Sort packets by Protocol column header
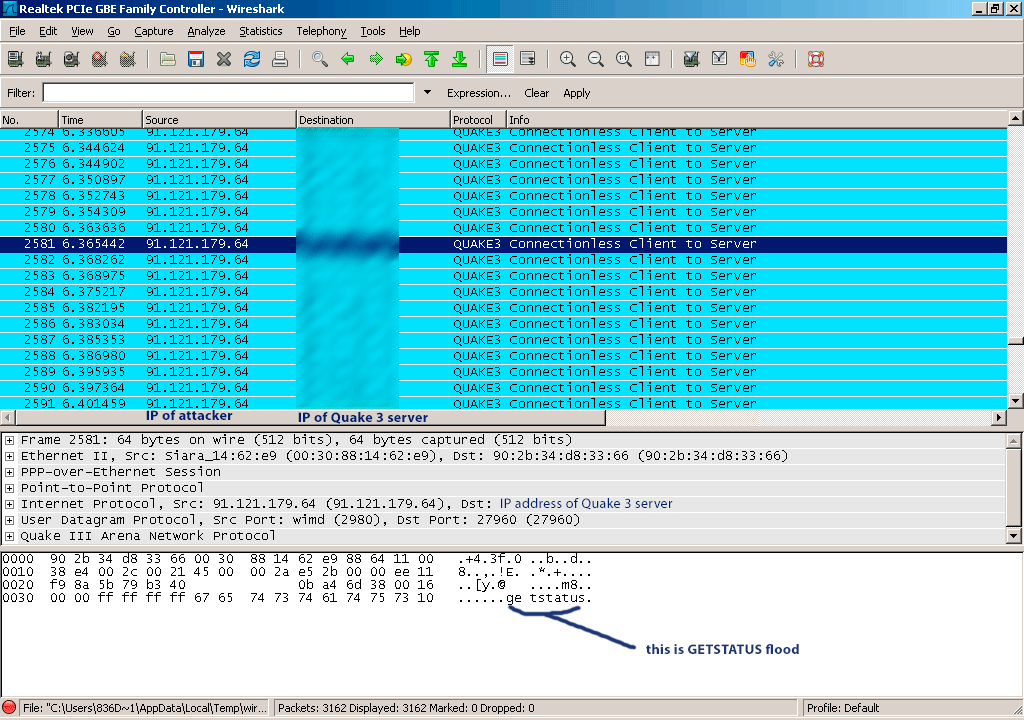Screen dimensions: 1024x720 pyautogui.click(x=479, y=120)
